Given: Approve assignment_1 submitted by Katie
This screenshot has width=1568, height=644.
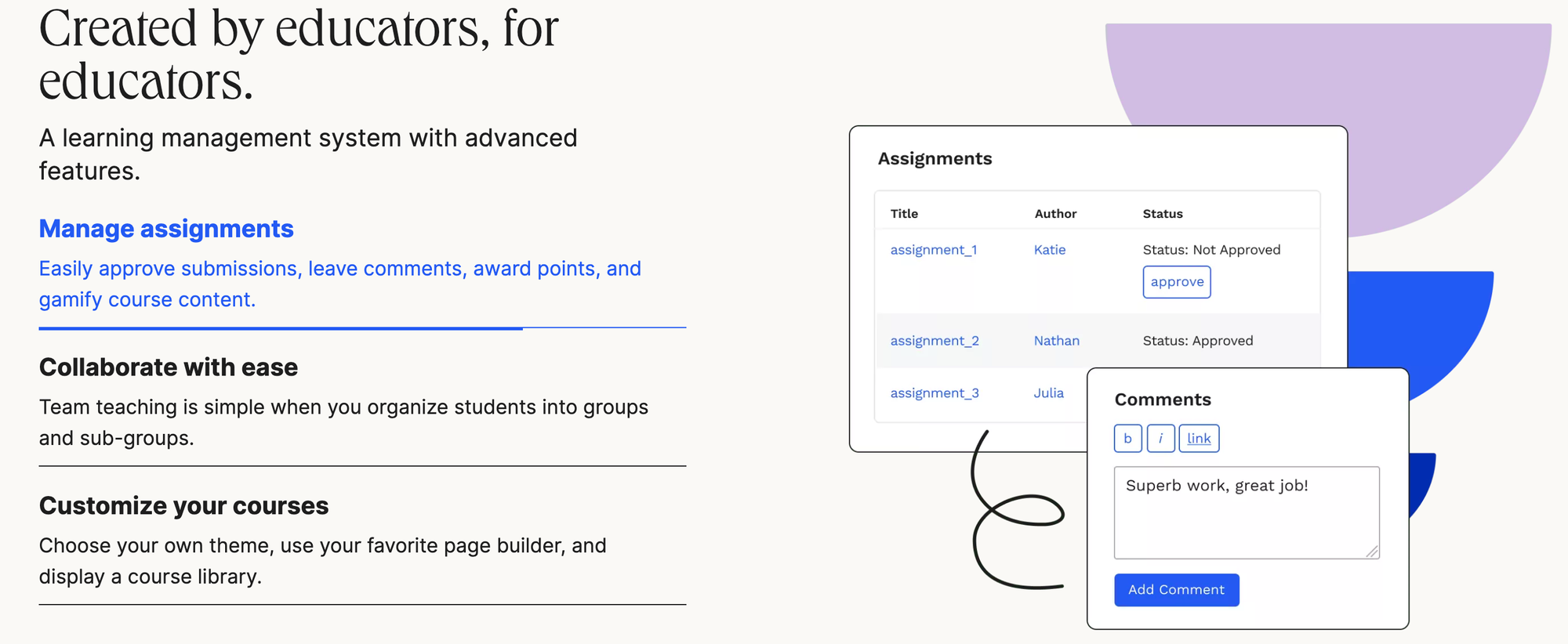Looking at the screenshot, I should point(1176,281).
